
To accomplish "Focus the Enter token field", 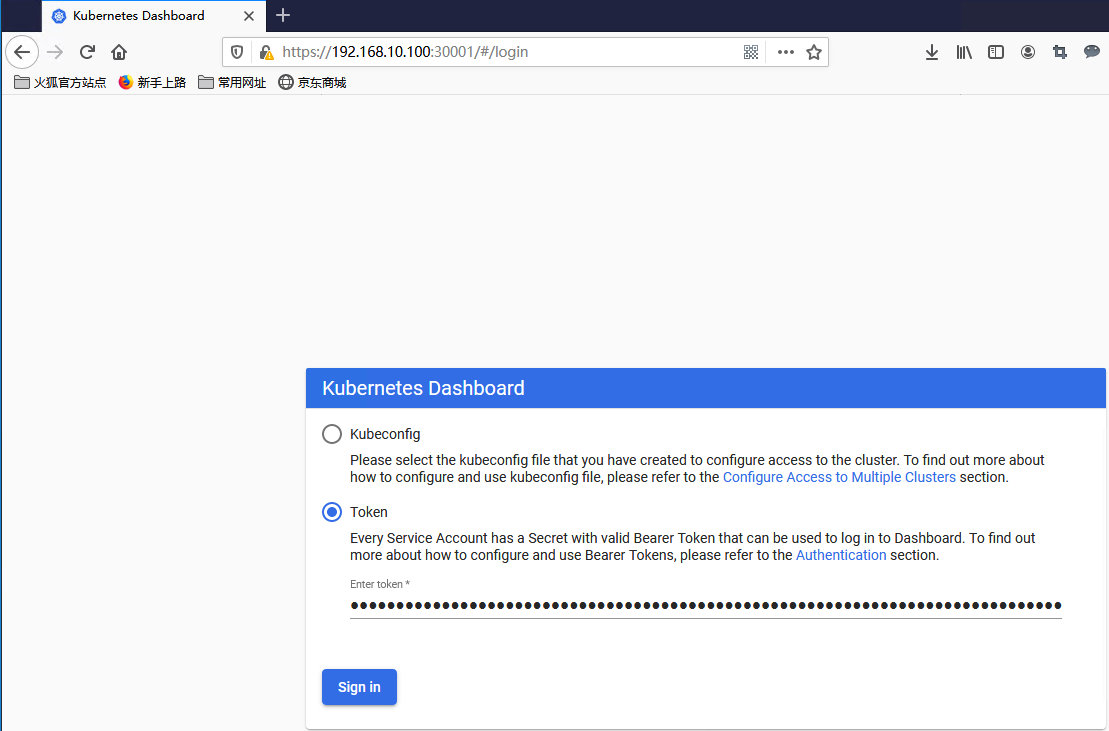I will 706,605.
